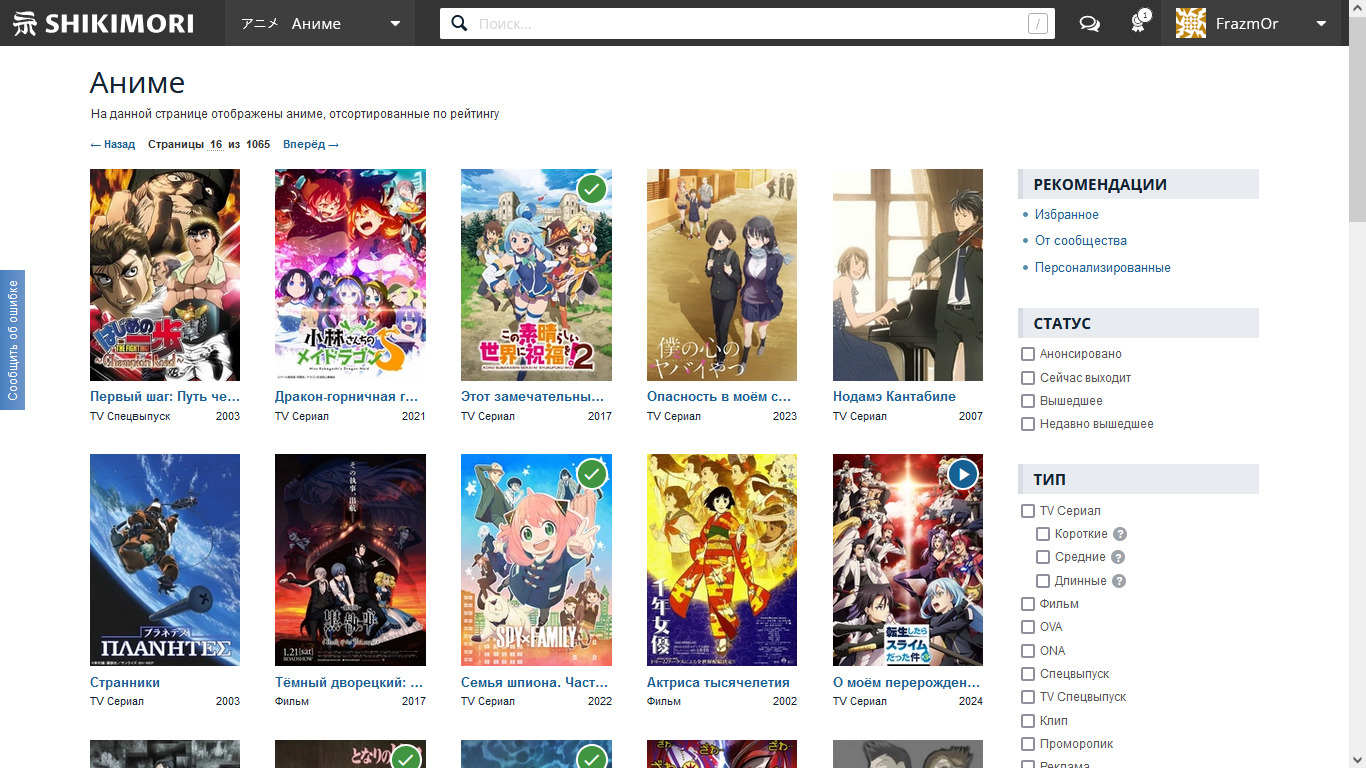1366x768 pixels.
Task: Open Planetes poster thumbnail
Action: pyautogui.click(x=165, y=560)
